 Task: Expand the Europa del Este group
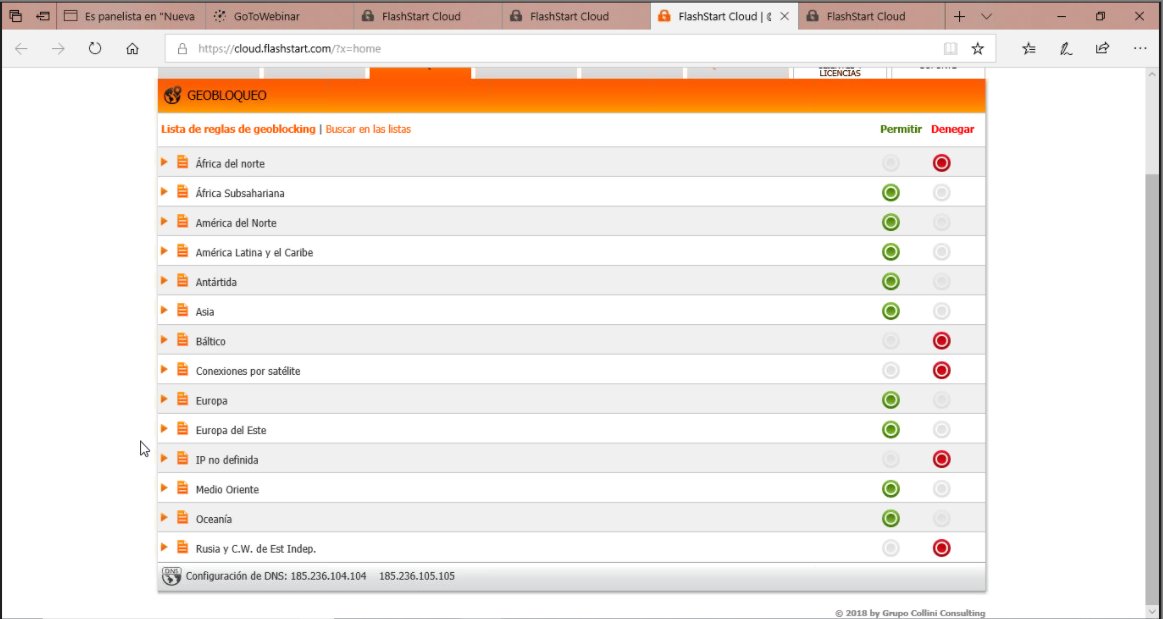coord(165,428)
